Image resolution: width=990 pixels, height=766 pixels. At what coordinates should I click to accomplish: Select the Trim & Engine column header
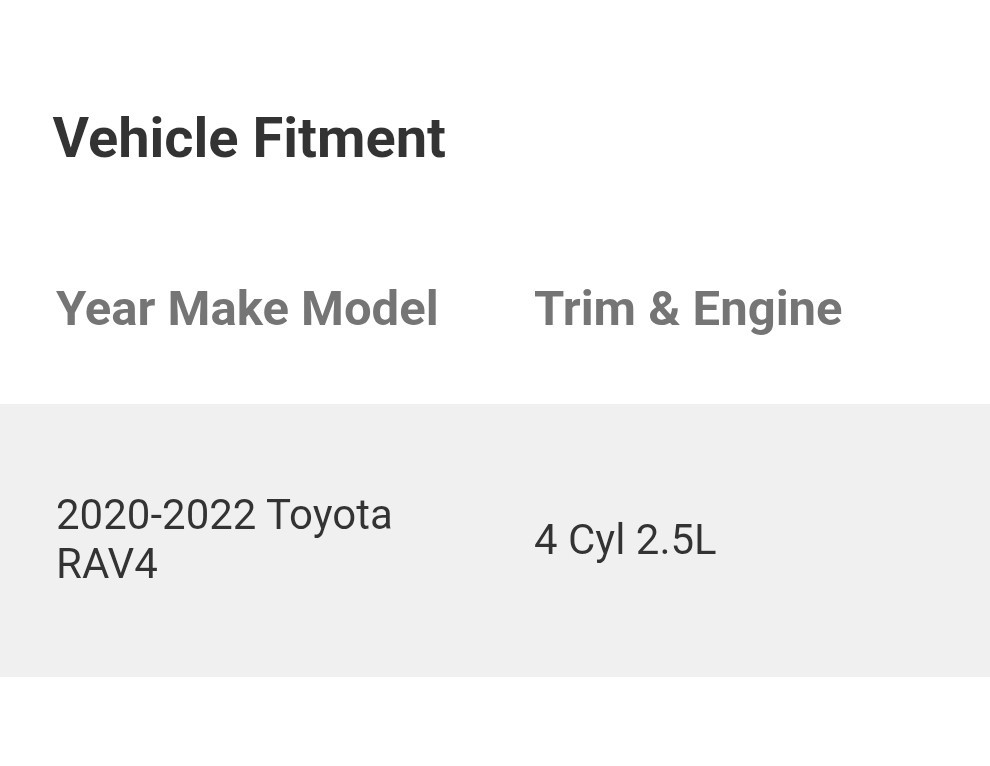[x=688, y=309]
